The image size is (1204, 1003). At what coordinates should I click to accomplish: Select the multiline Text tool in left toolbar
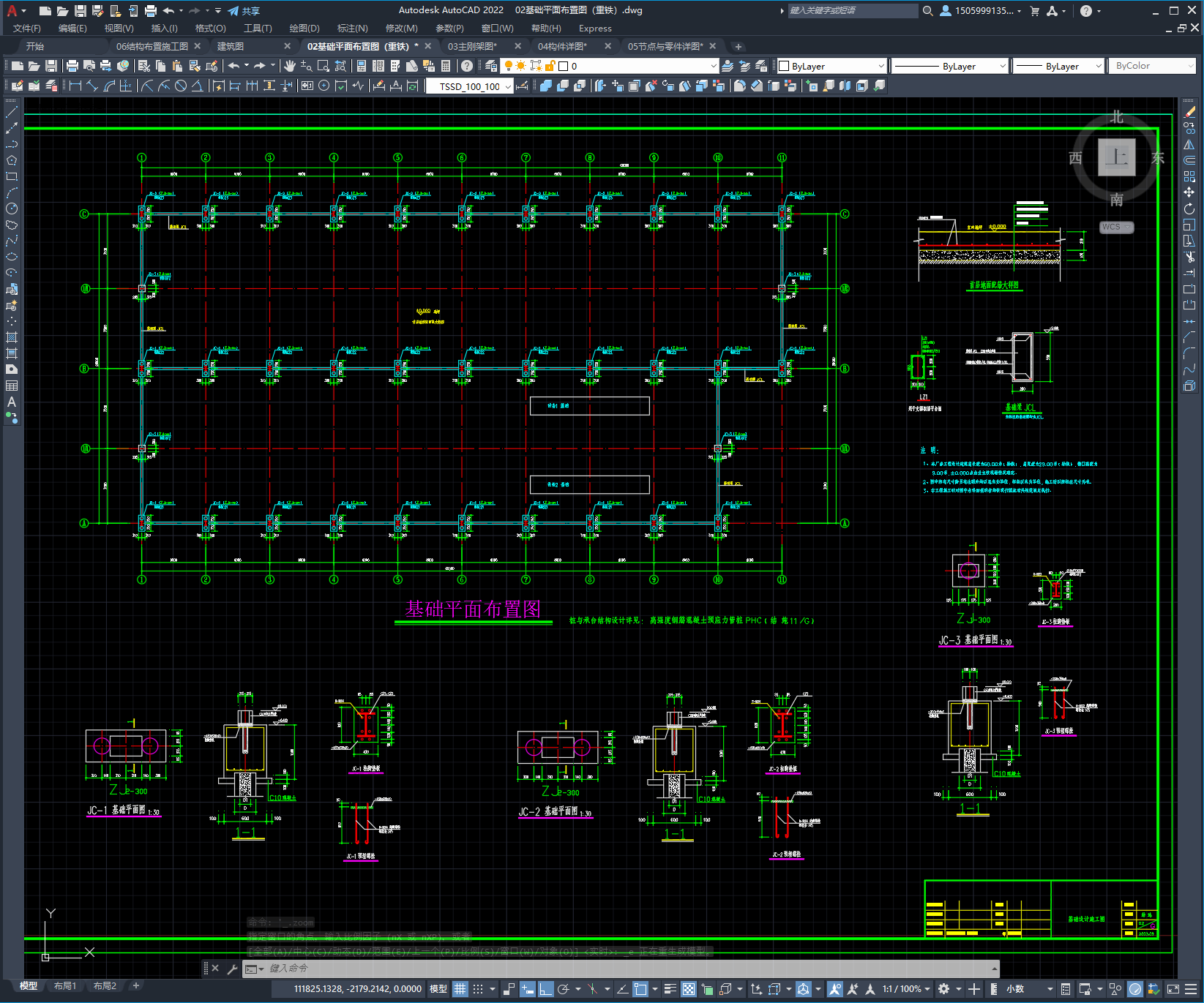pyautogui.click(x=12, y=402)
